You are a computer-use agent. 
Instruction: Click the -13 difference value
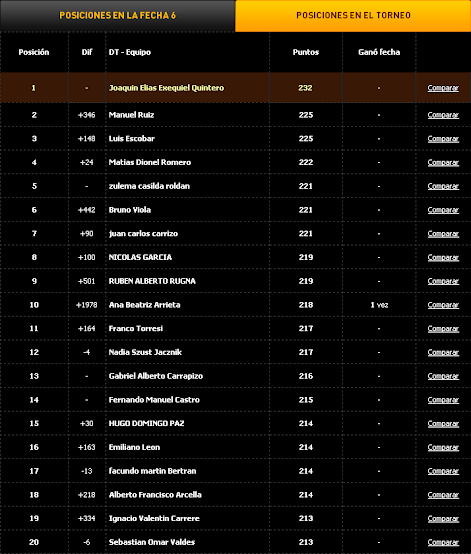pos(87,471)
